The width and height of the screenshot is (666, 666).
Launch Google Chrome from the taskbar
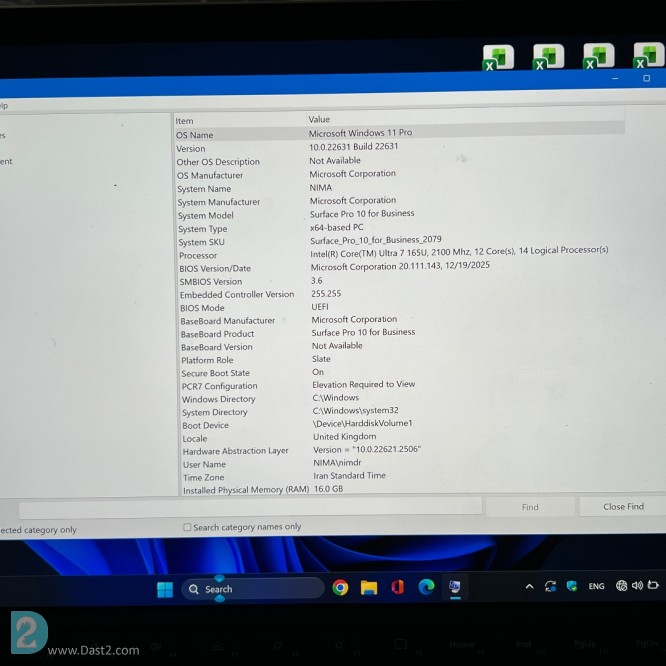[x=340, y=588]
